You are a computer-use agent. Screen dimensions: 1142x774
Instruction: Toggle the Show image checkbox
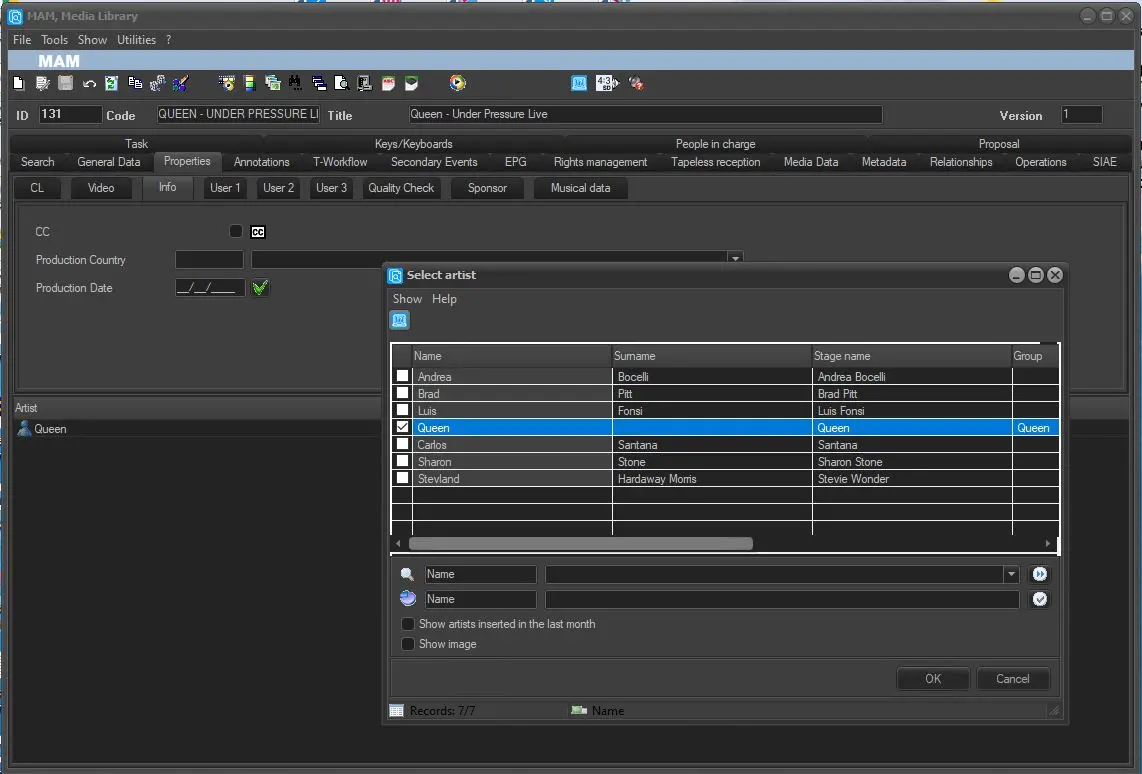pos(408,644)
